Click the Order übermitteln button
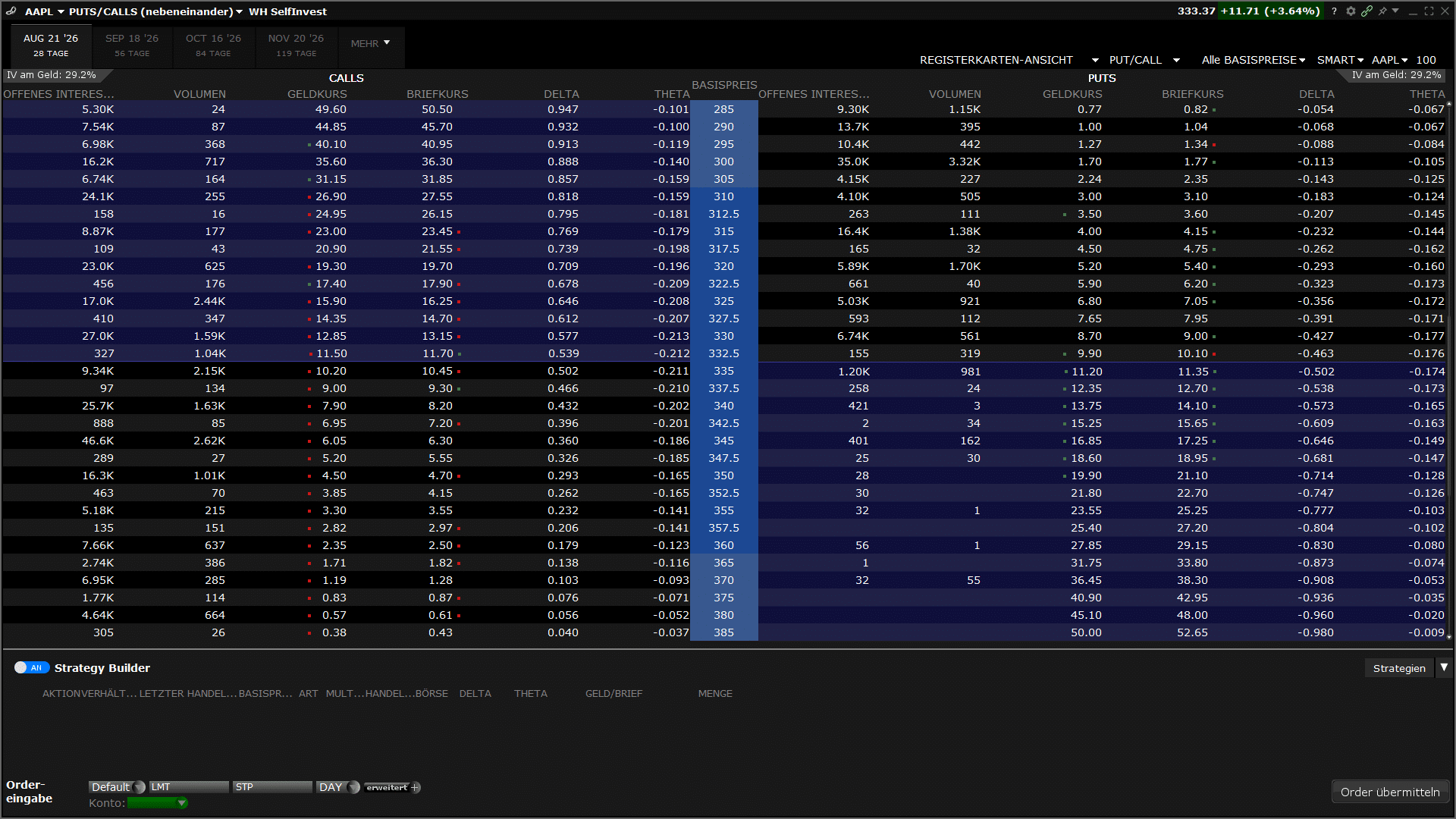 [x=1390, y=792]
